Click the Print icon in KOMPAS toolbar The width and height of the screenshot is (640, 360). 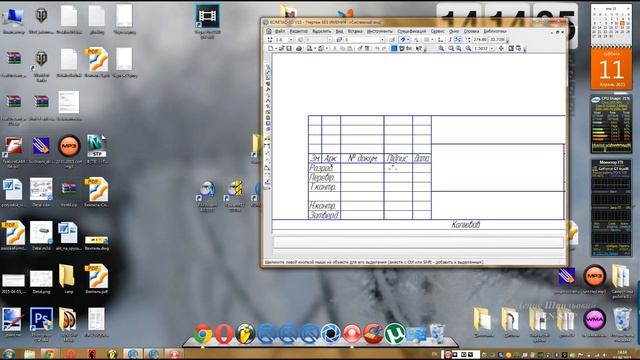pyautogui.click(x=299, y=49)
